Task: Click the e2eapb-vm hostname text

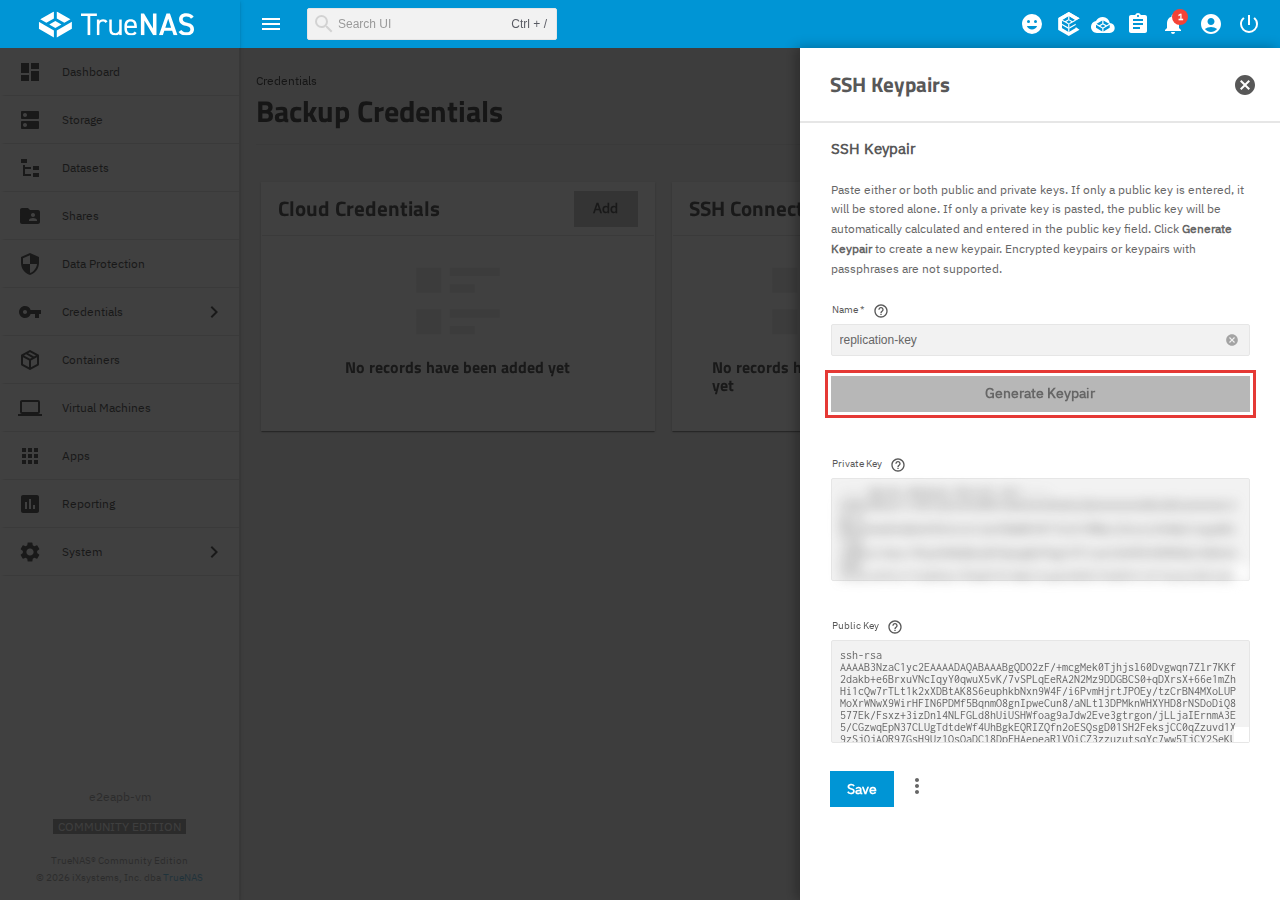Action: pyautogui.click(x=120, y=797)
